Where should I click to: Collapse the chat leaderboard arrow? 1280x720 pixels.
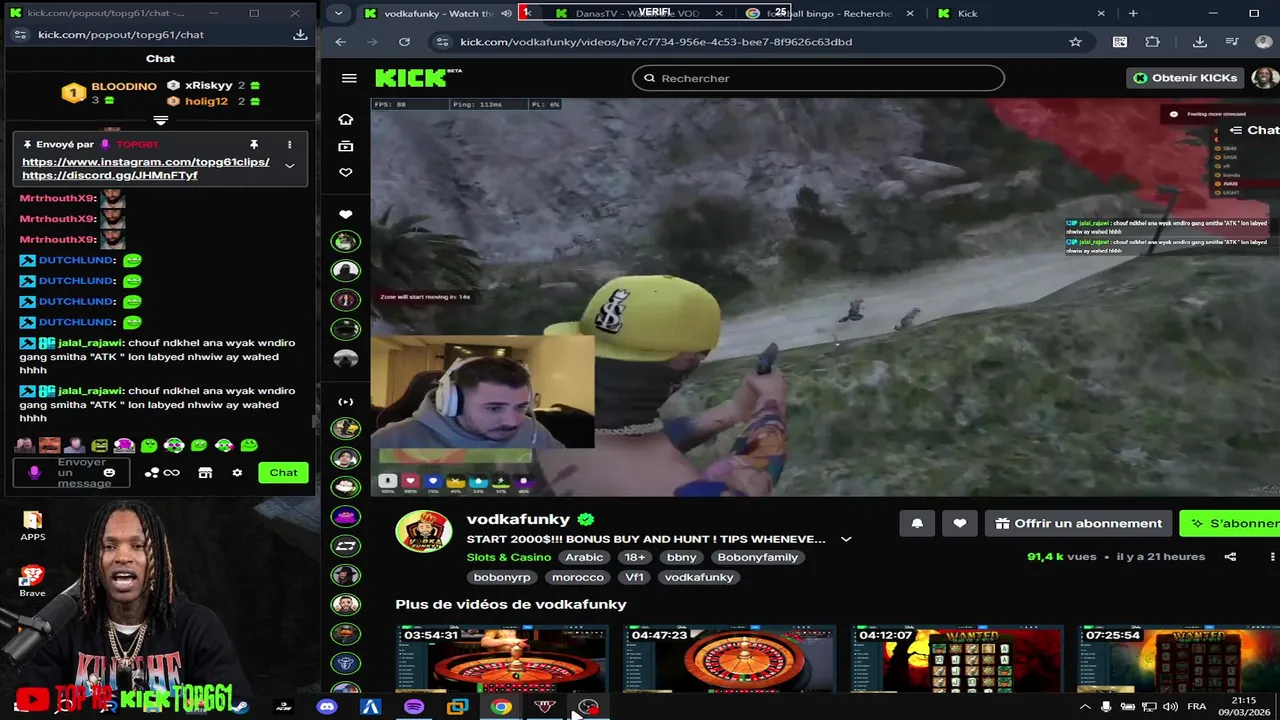click(160, 120)
